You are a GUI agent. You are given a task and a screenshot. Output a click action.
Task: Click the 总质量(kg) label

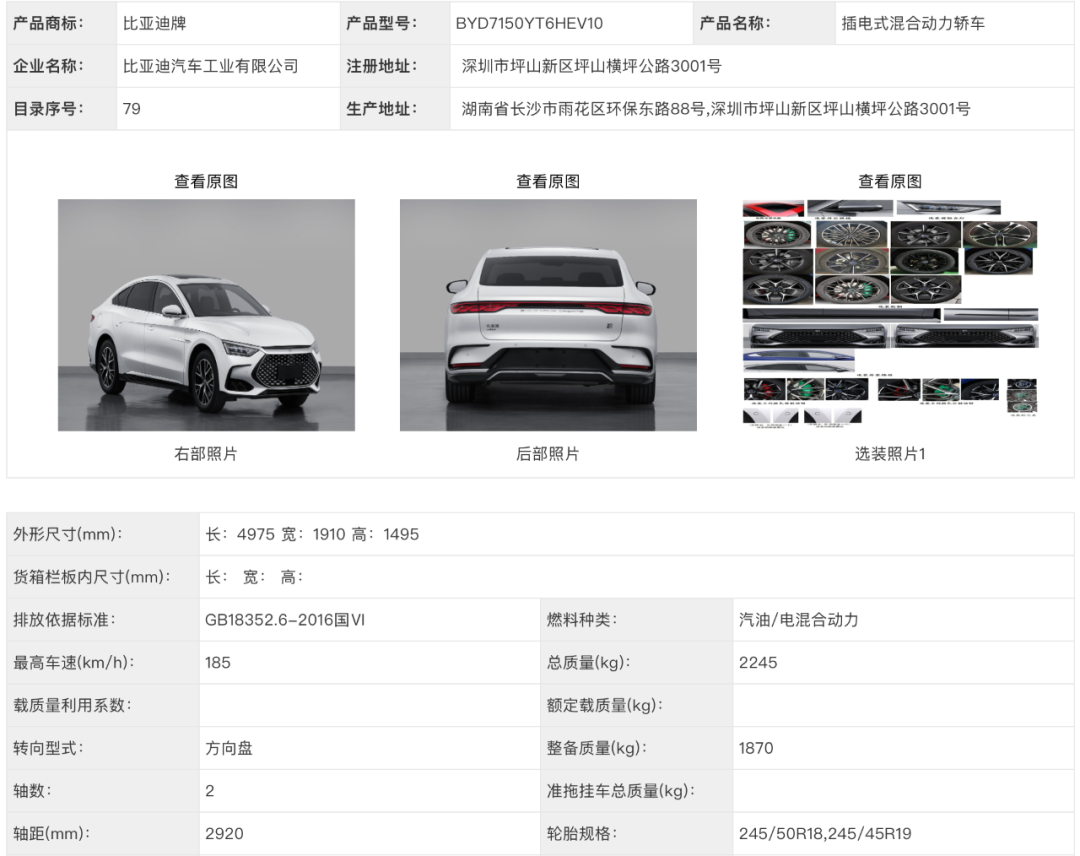coord(588,662)
